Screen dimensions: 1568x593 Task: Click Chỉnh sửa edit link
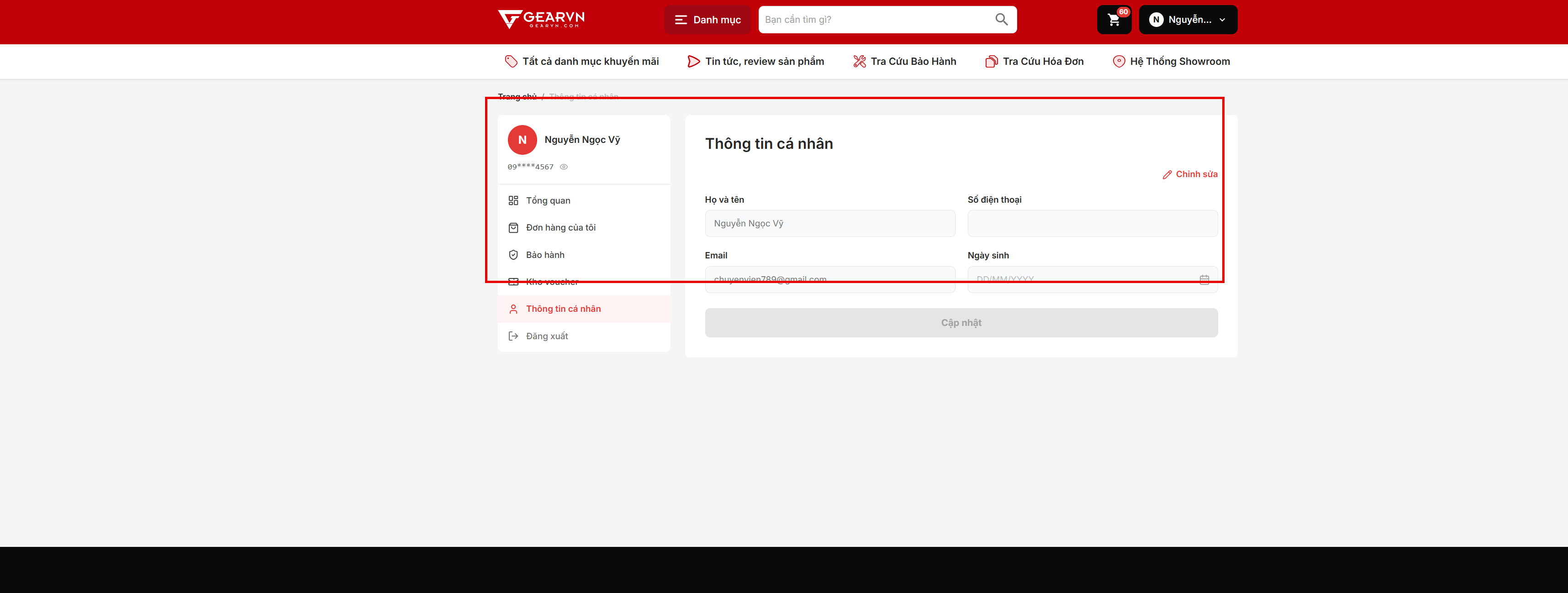[x=1189, y=174]
